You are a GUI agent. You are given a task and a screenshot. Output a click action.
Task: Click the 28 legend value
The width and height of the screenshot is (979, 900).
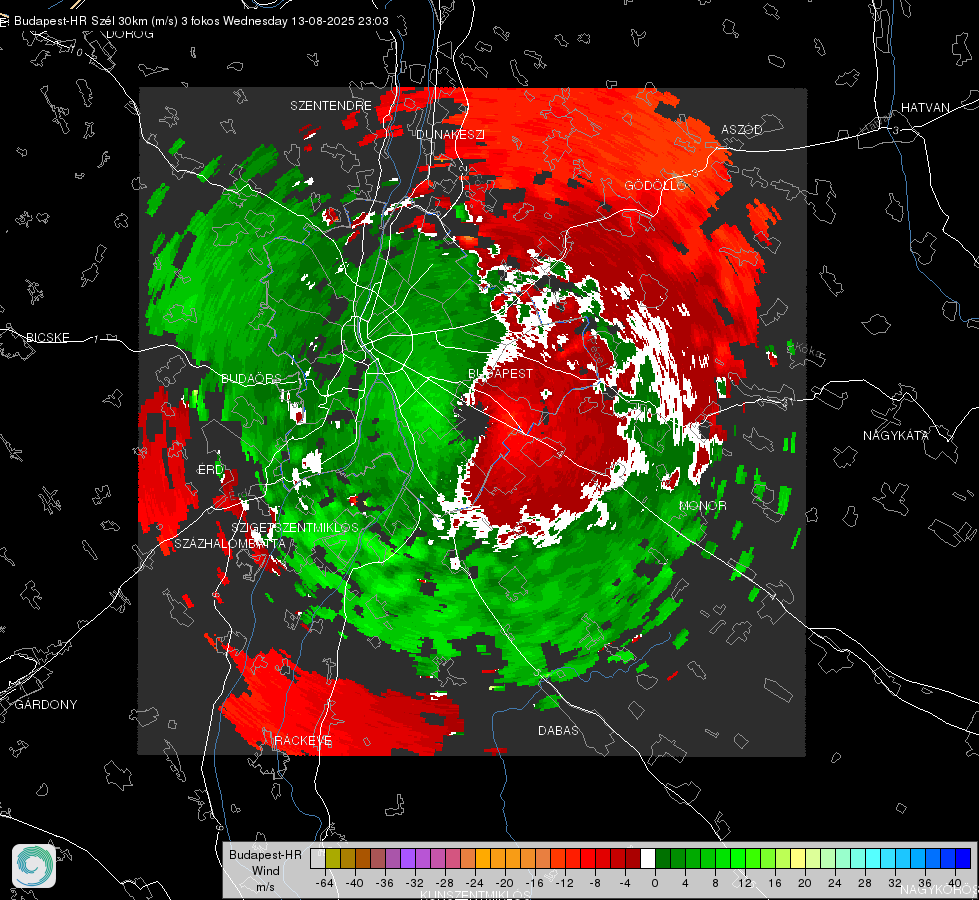pos(865,883)
